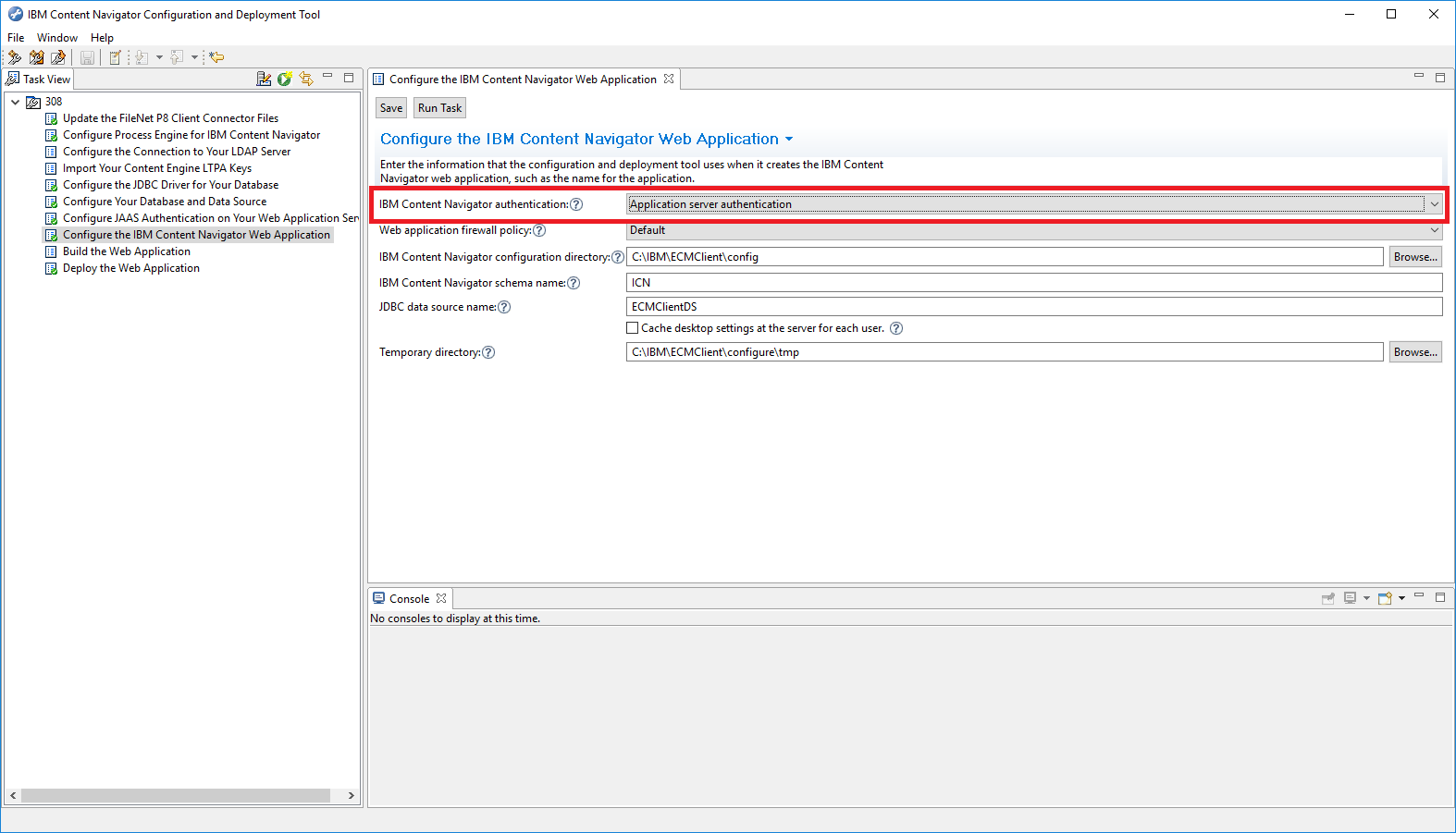Select Import Your Content Engine LTPA Keys

coord(157,168)
